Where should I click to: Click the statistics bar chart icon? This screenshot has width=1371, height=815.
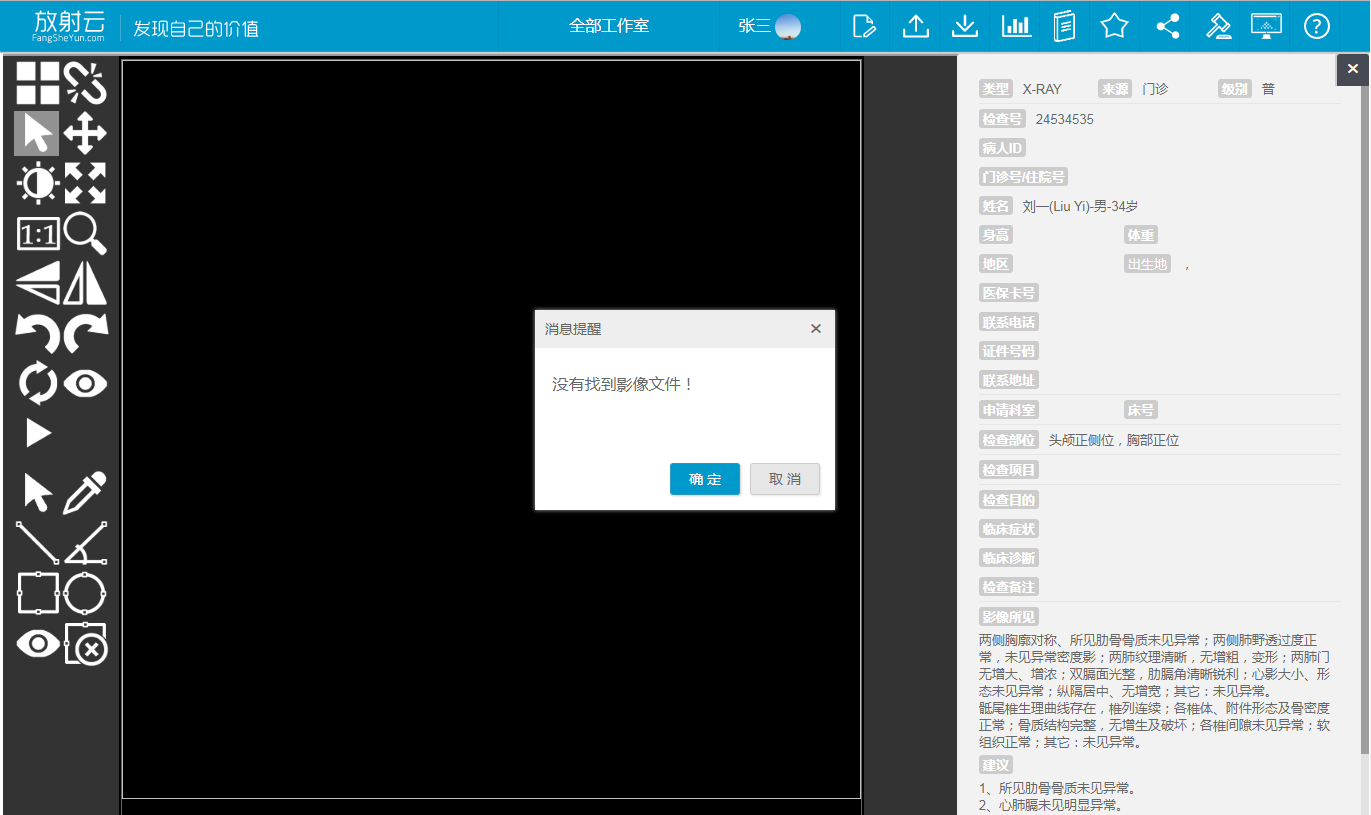pos(1016,26)
